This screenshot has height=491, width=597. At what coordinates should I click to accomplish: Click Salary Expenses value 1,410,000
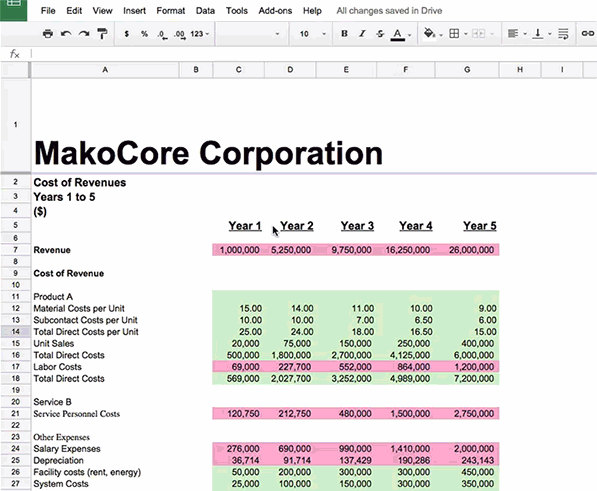tap(410, 449)
